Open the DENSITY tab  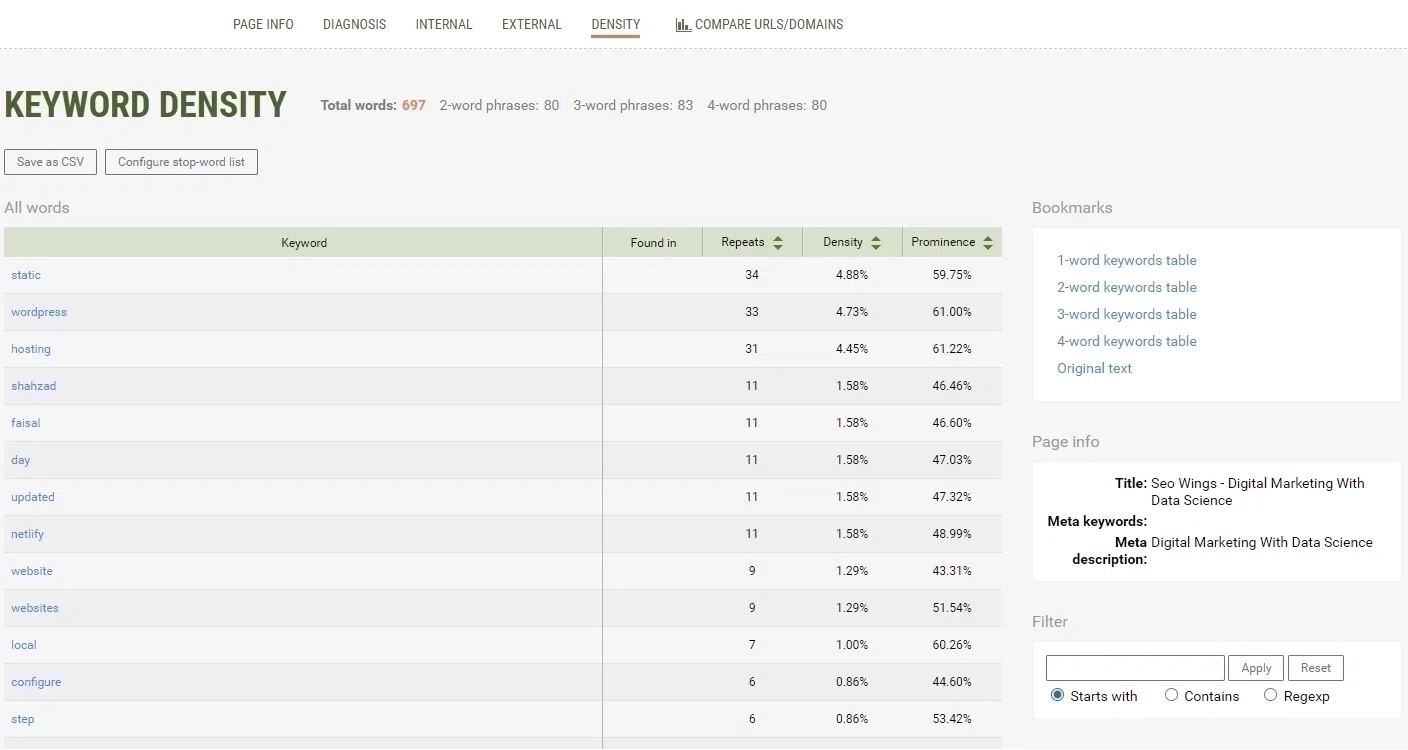point(616,24)
